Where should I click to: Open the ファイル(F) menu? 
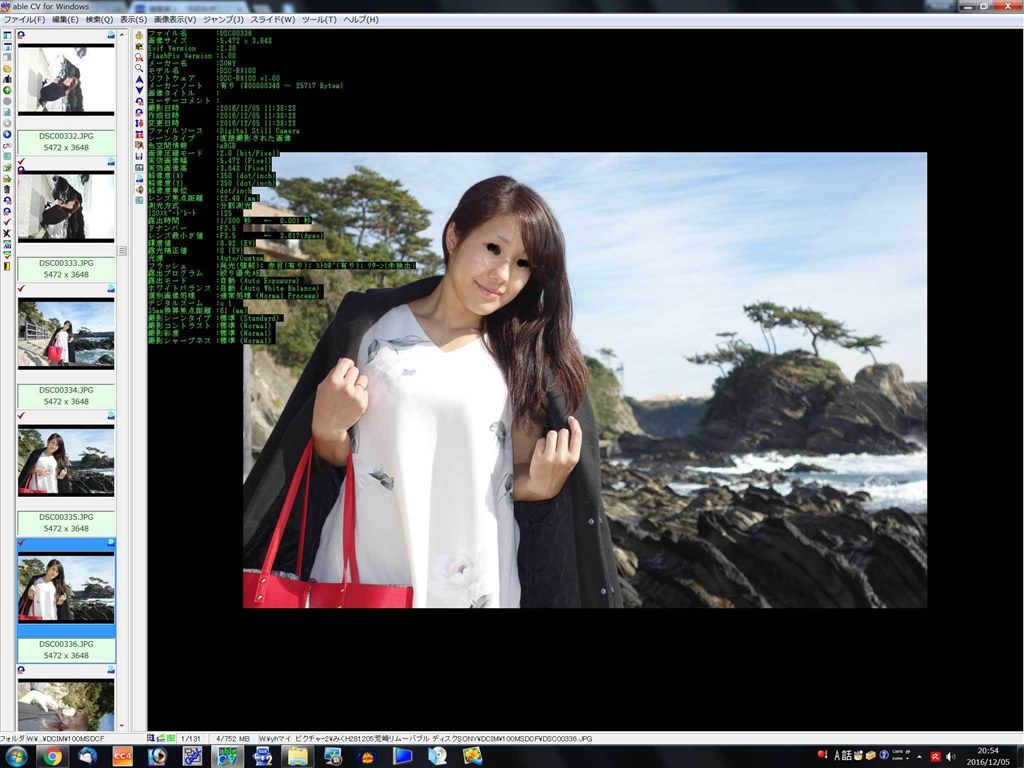(24, 20)
